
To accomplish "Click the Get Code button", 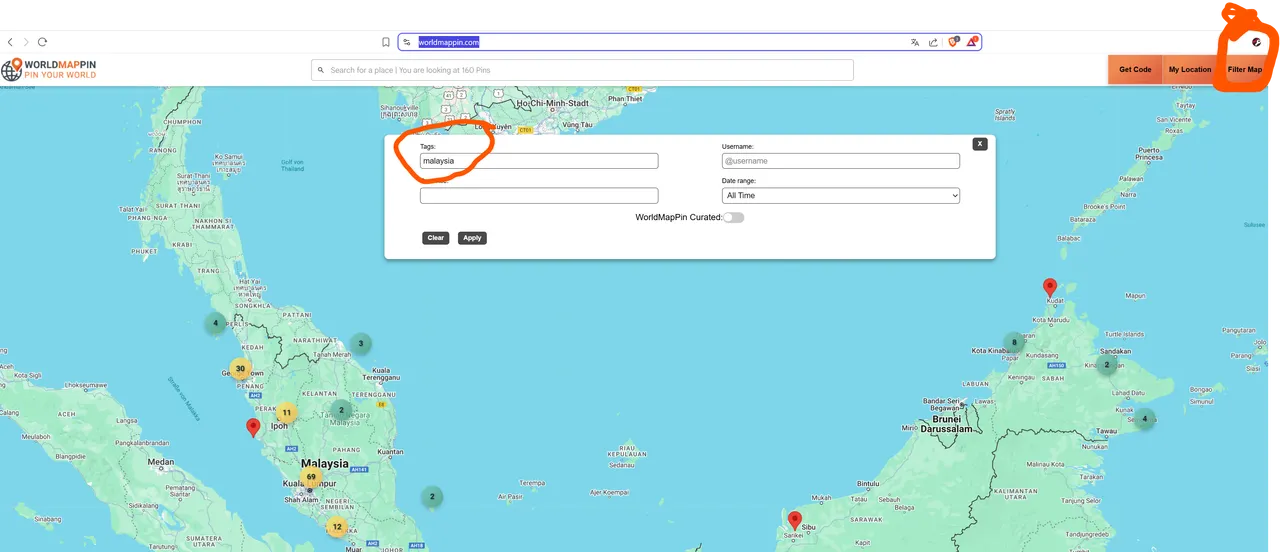I will [1135, 70].
